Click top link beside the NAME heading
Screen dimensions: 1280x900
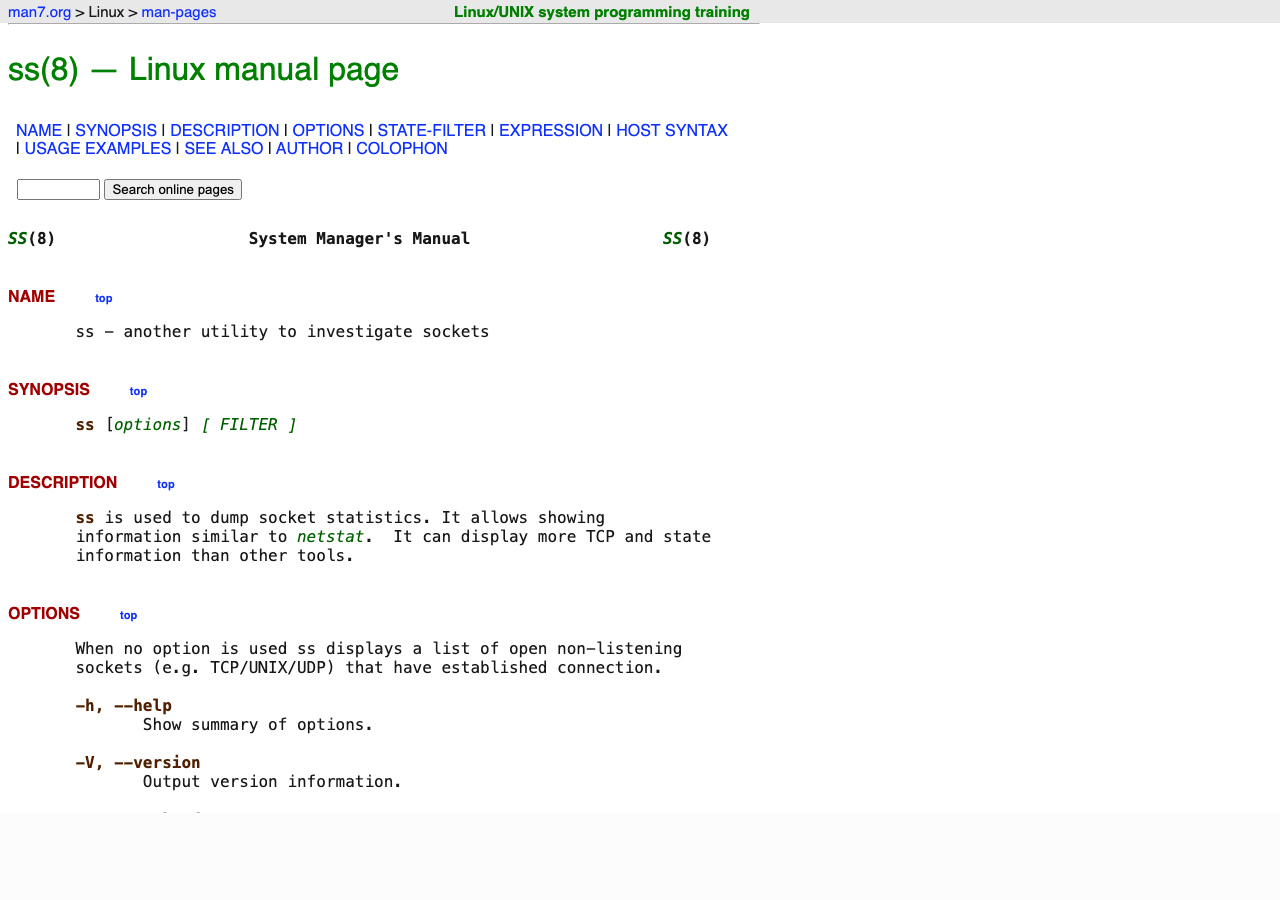(x=103, y=298)
